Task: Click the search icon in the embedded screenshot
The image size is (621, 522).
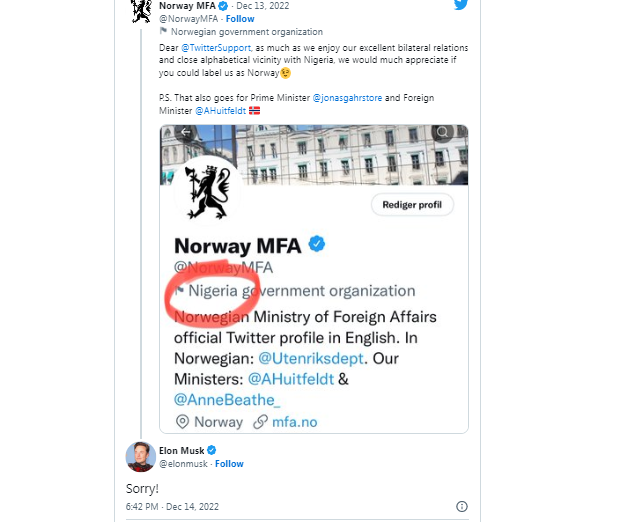Action: 442,132
